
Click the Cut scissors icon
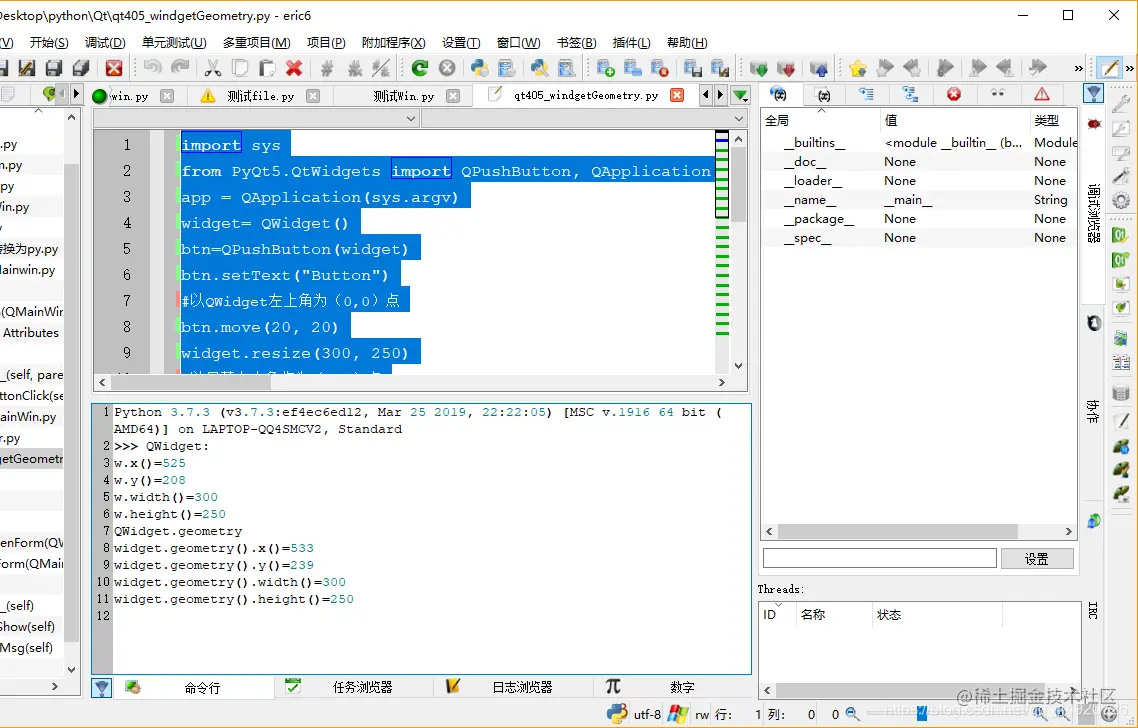coord(213,68)
